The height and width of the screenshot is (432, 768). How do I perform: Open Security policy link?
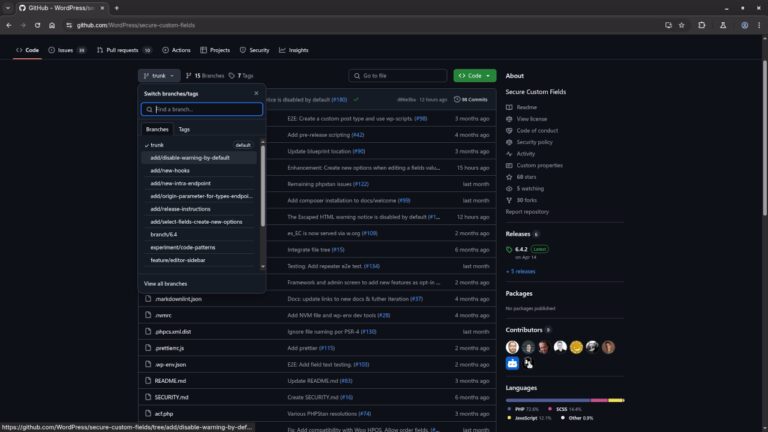[x=529, y=142]
